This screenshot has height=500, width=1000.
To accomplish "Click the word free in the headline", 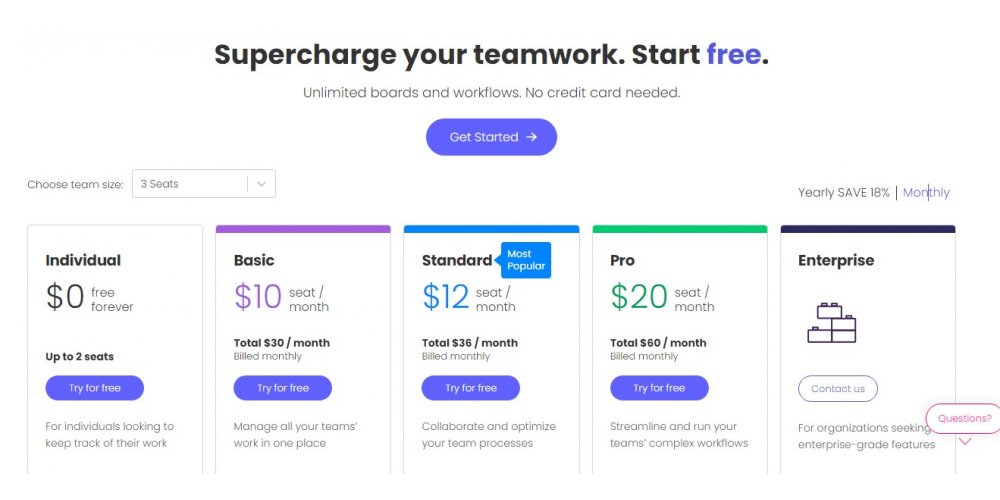I will point(733,54).
